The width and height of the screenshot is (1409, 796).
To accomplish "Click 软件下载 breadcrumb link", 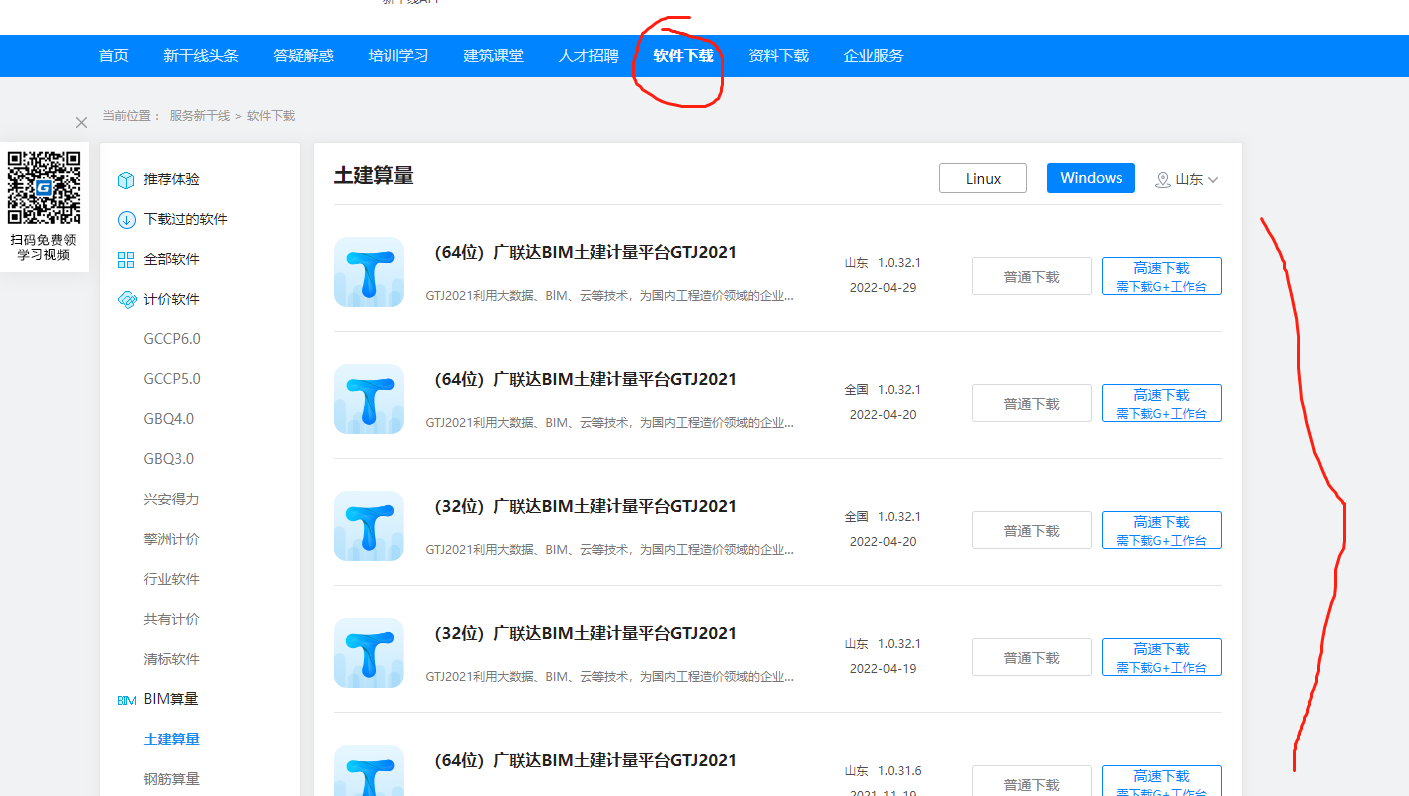I will (x=271, y=116).
